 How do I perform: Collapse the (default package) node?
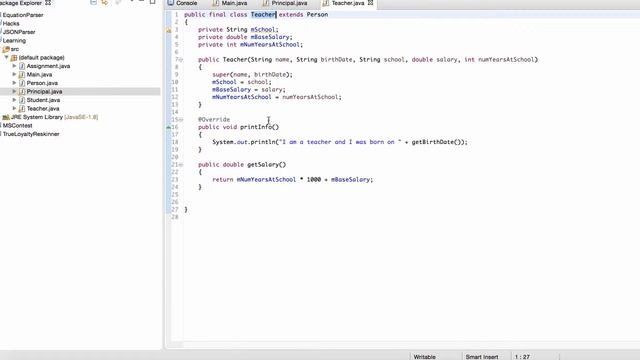(6, 58)
